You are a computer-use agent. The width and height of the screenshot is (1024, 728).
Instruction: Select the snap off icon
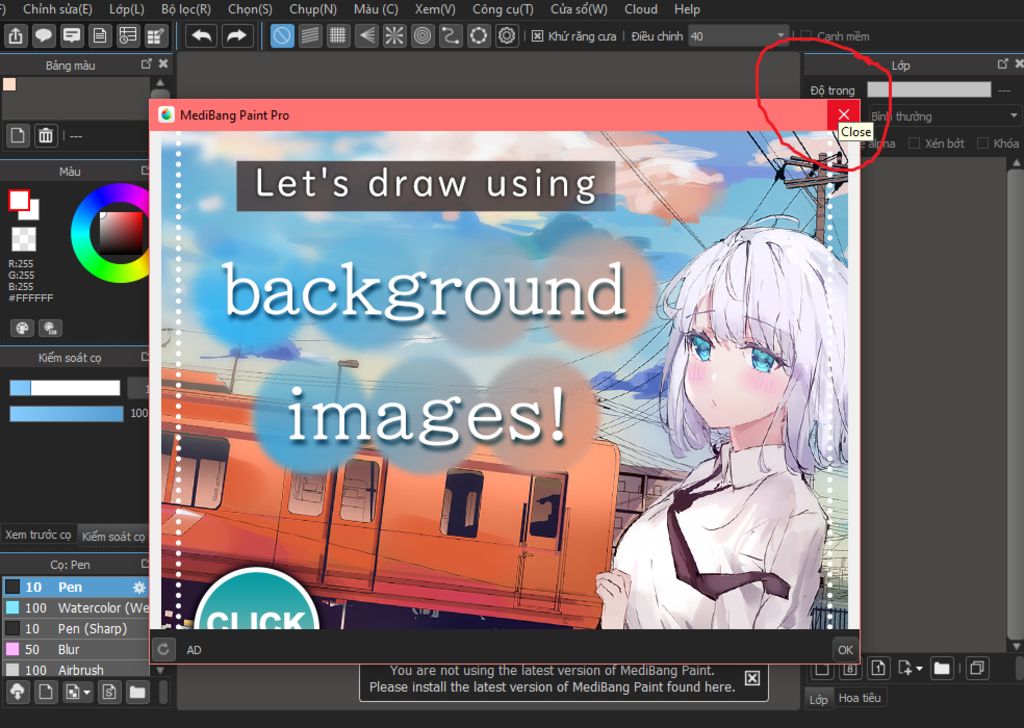point(282,36)
